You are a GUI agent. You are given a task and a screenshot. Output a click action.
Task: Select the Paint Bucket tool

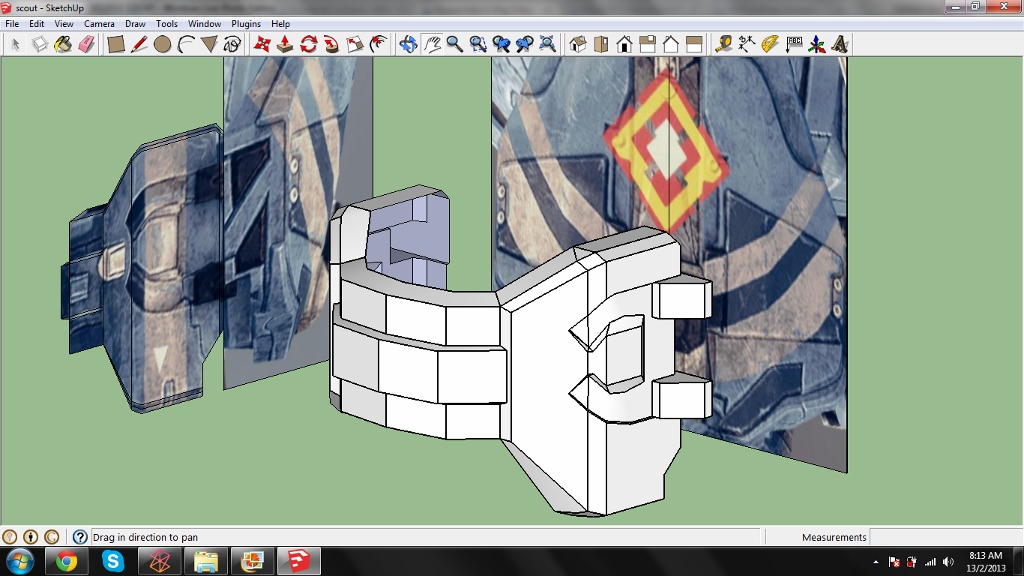pyautogui.click(x=63, y=44)
